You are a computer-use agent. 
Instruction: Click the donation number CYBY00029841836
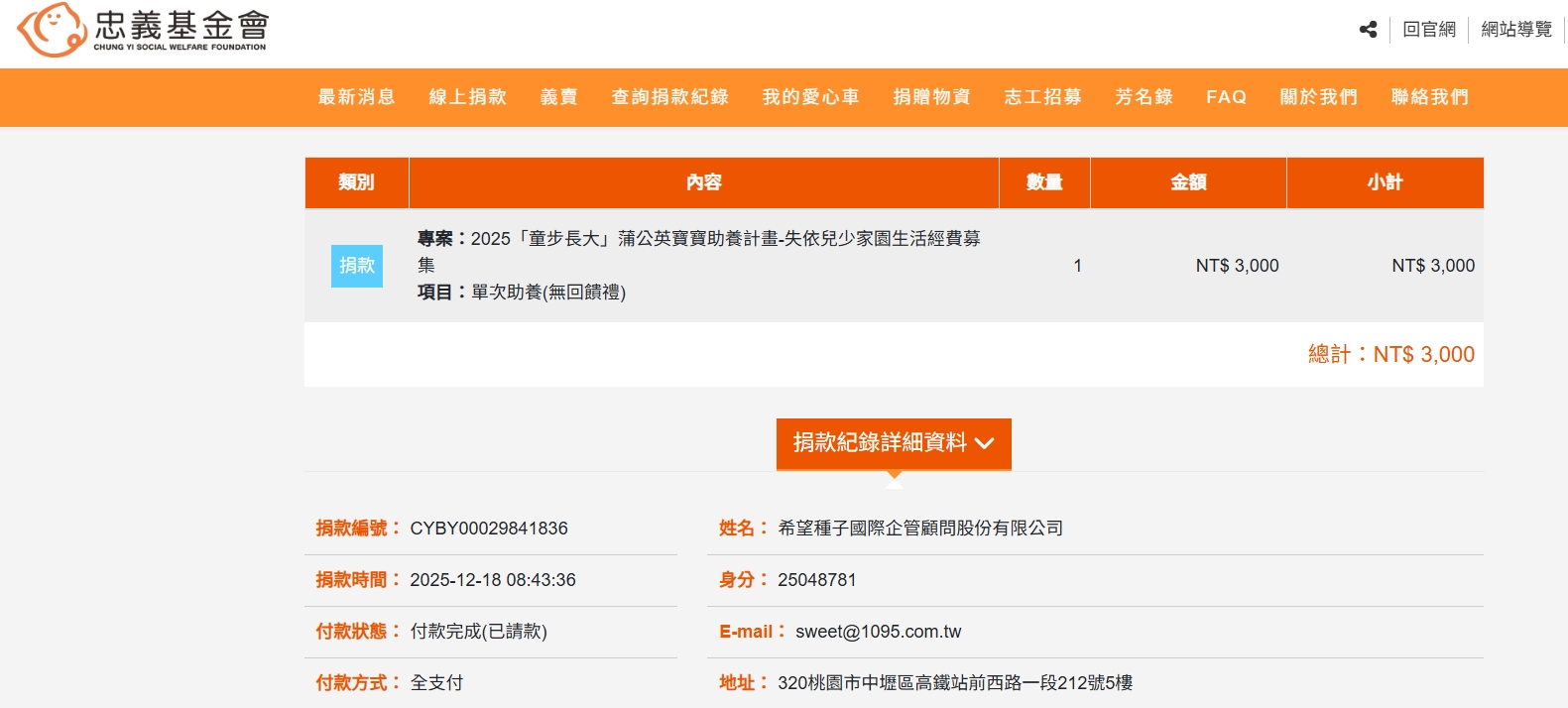(489, 529)
